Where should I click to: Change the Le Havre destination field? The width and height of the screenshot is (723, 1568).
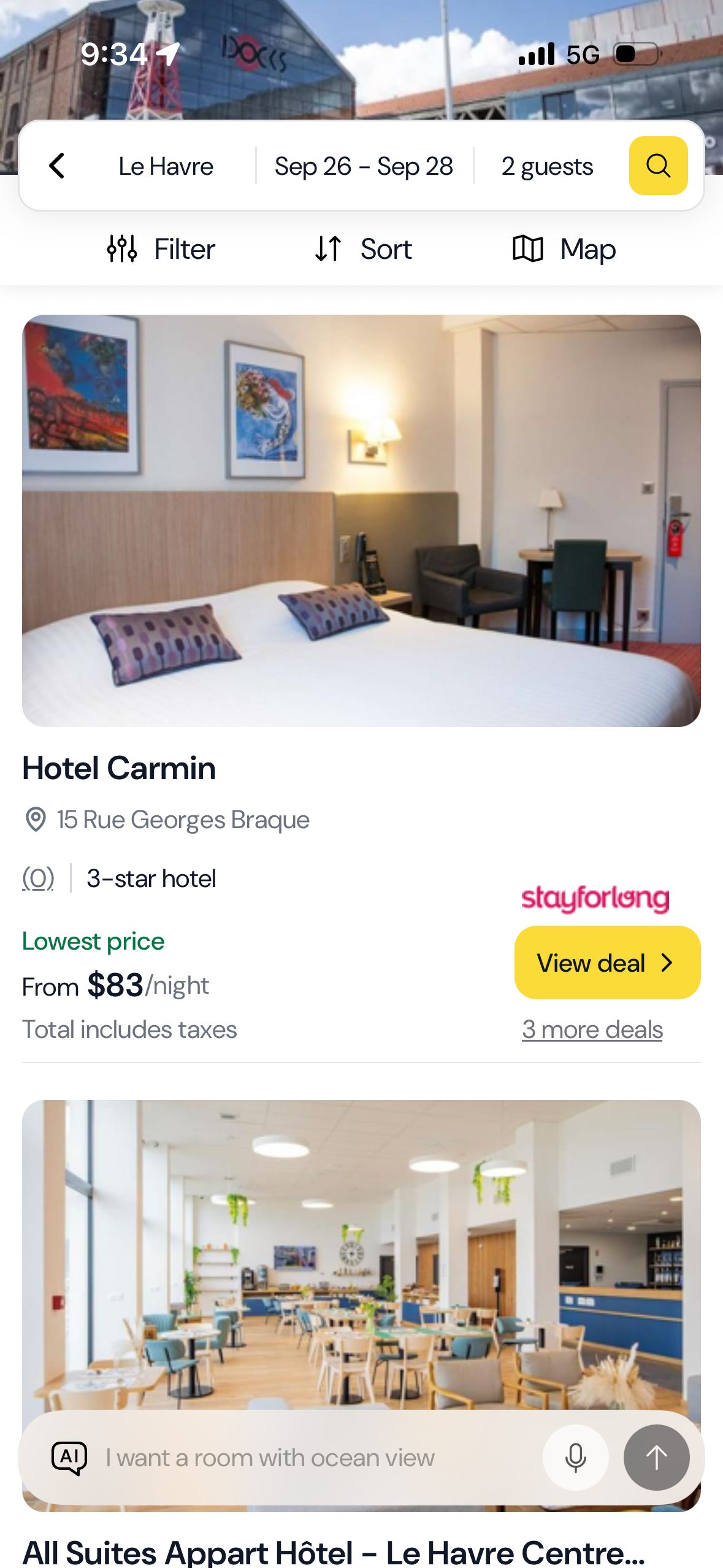(x=166, y=166)
